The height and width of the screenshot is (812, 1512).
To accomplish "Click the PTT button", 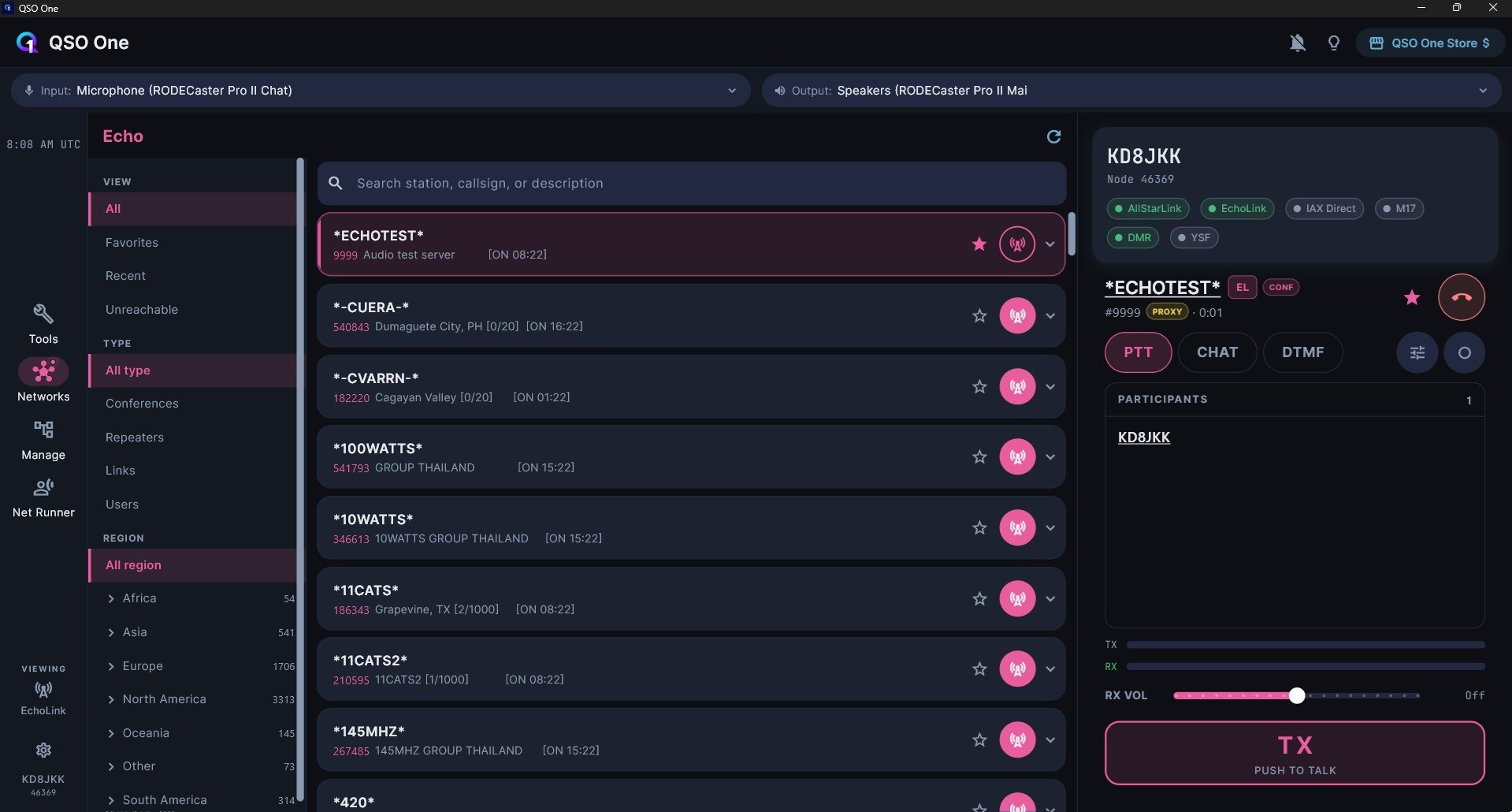I will coord(1138,352).
